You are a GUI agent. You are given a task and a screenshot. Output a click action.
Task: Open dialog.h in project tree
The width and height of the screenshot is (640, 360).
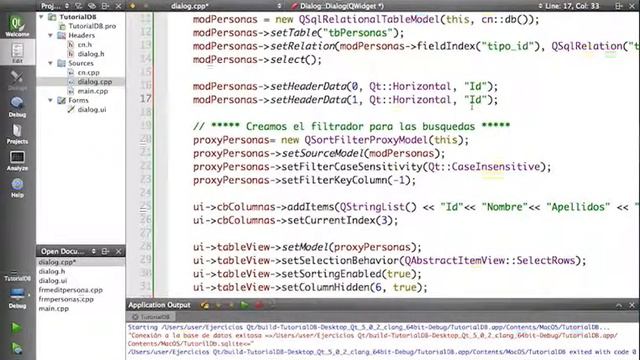91,54
